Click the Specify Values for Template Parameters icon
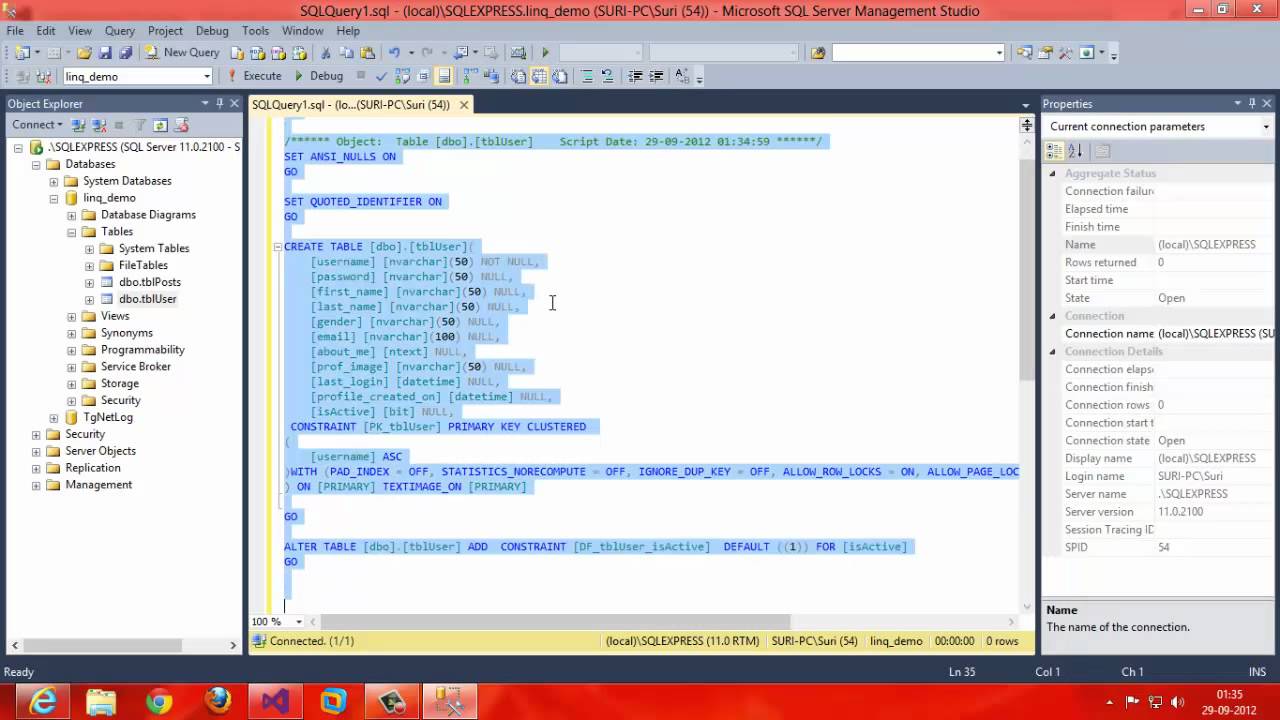The width and height of the screenshot is (1280, 720). (681, 76)
